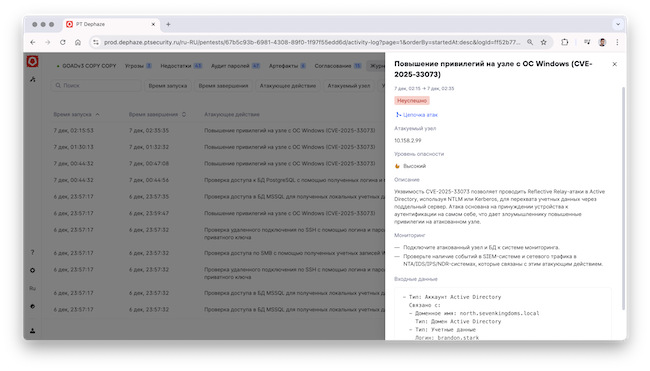
Task: Select the log row started 7 дек, 02:15:53
Action: click(x=213, y=131)
